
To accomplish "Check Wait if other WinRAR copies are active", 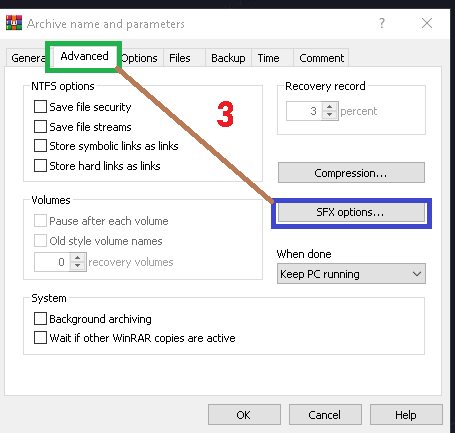I will coord(40,338).
